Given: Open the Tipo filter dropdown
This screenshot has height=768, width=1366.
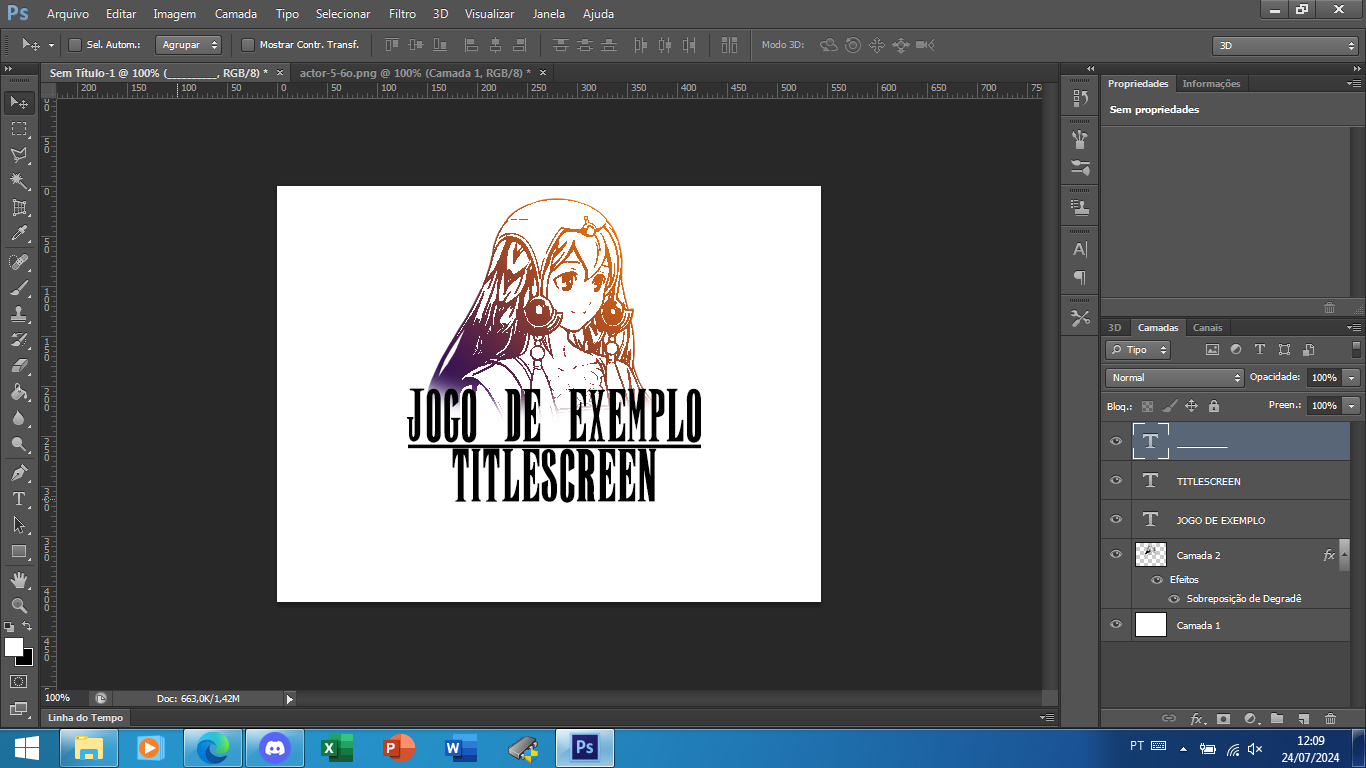Looking at the screenshot, I should click(x=1138, y=350).
